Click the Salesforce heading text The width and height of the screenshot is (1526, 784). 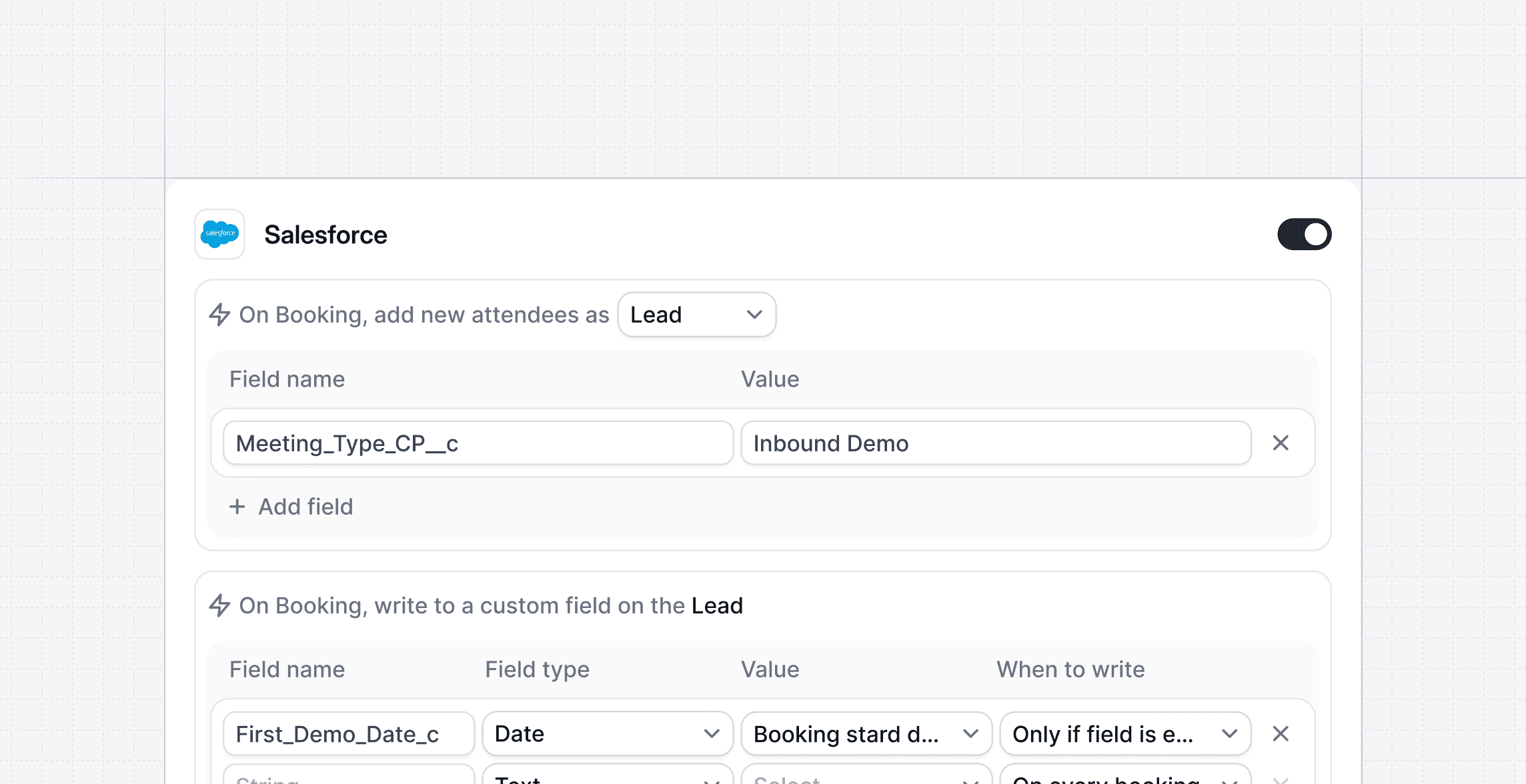click(325, 235)
